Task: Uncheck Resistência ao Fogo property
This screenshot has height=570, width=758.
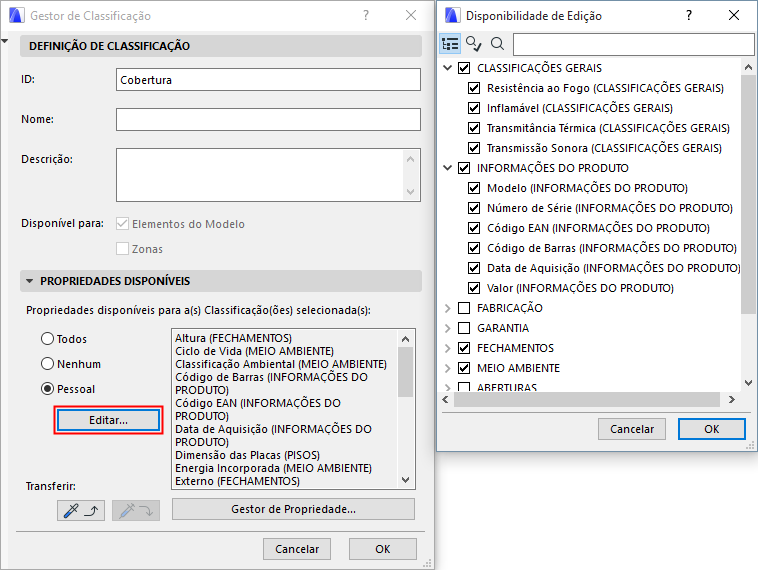Action: click(474, 88)
